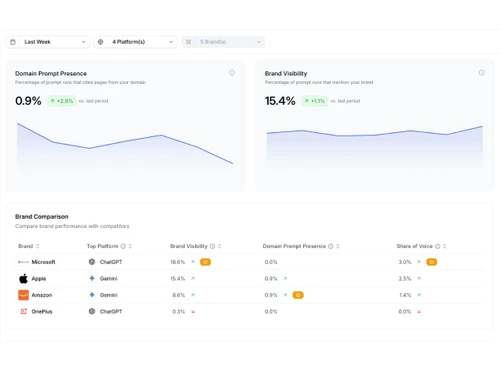The width and height of the screenshot is (500, 375).
Task: Open info icon on Domain Prompt Presence card
Action: 232,73
